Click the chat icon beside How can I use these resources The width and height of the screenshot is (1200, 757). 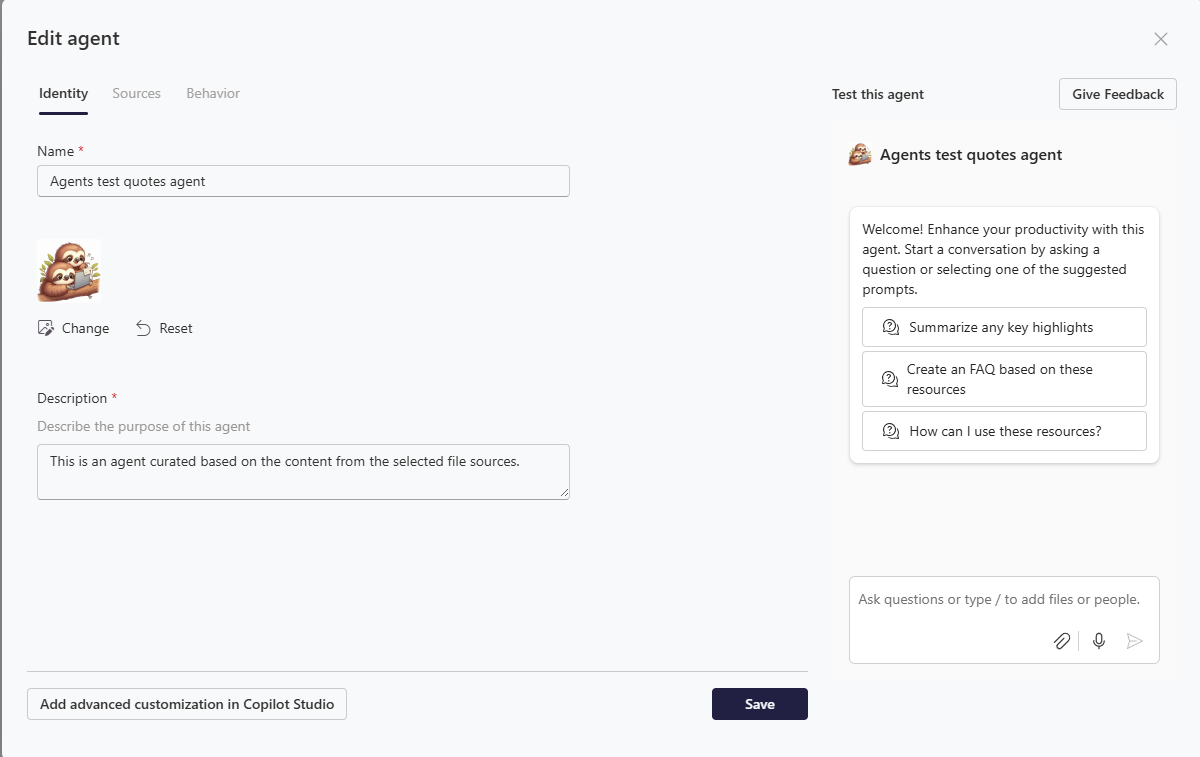pyautogui.click(x=891, y=431)
